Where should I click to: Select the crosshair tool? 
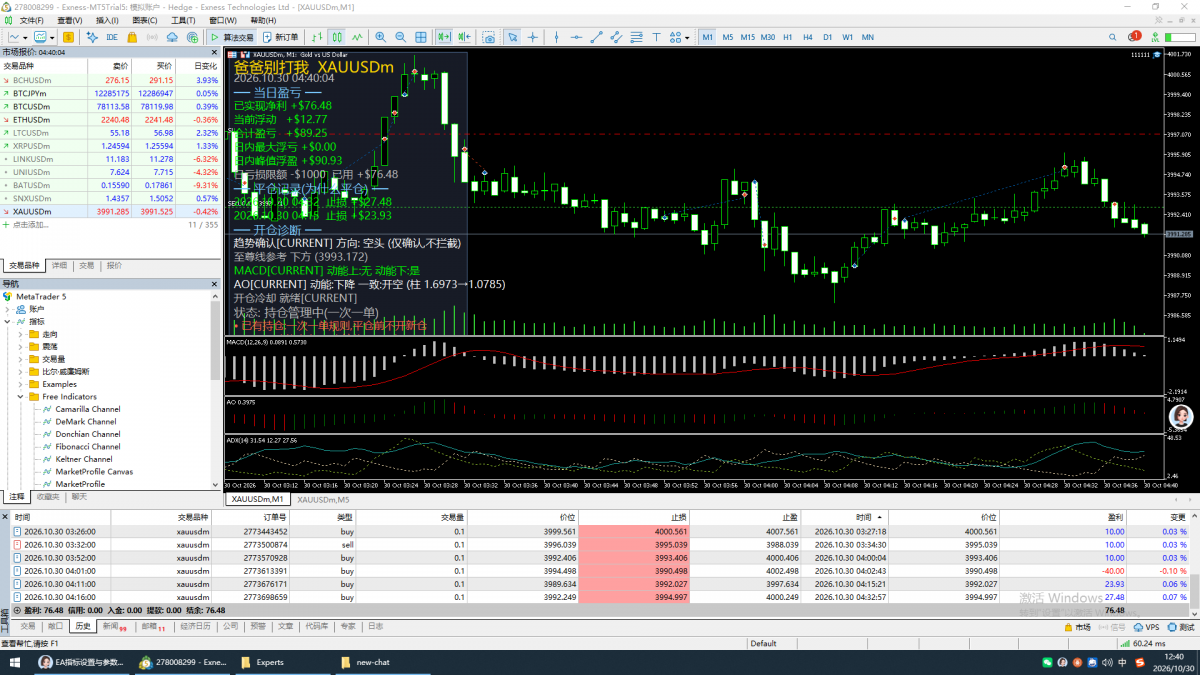tap(533, 37)
